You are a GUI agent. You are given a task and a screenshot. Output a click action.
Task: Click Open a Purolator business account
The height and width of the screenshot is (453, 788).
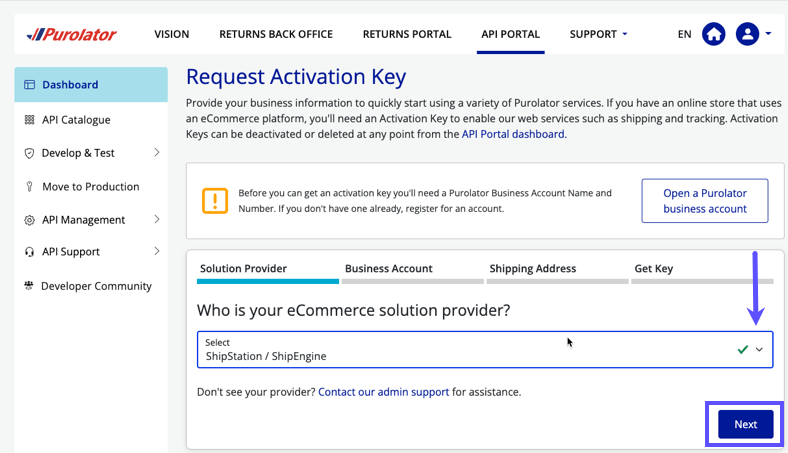tap(704, 201)
